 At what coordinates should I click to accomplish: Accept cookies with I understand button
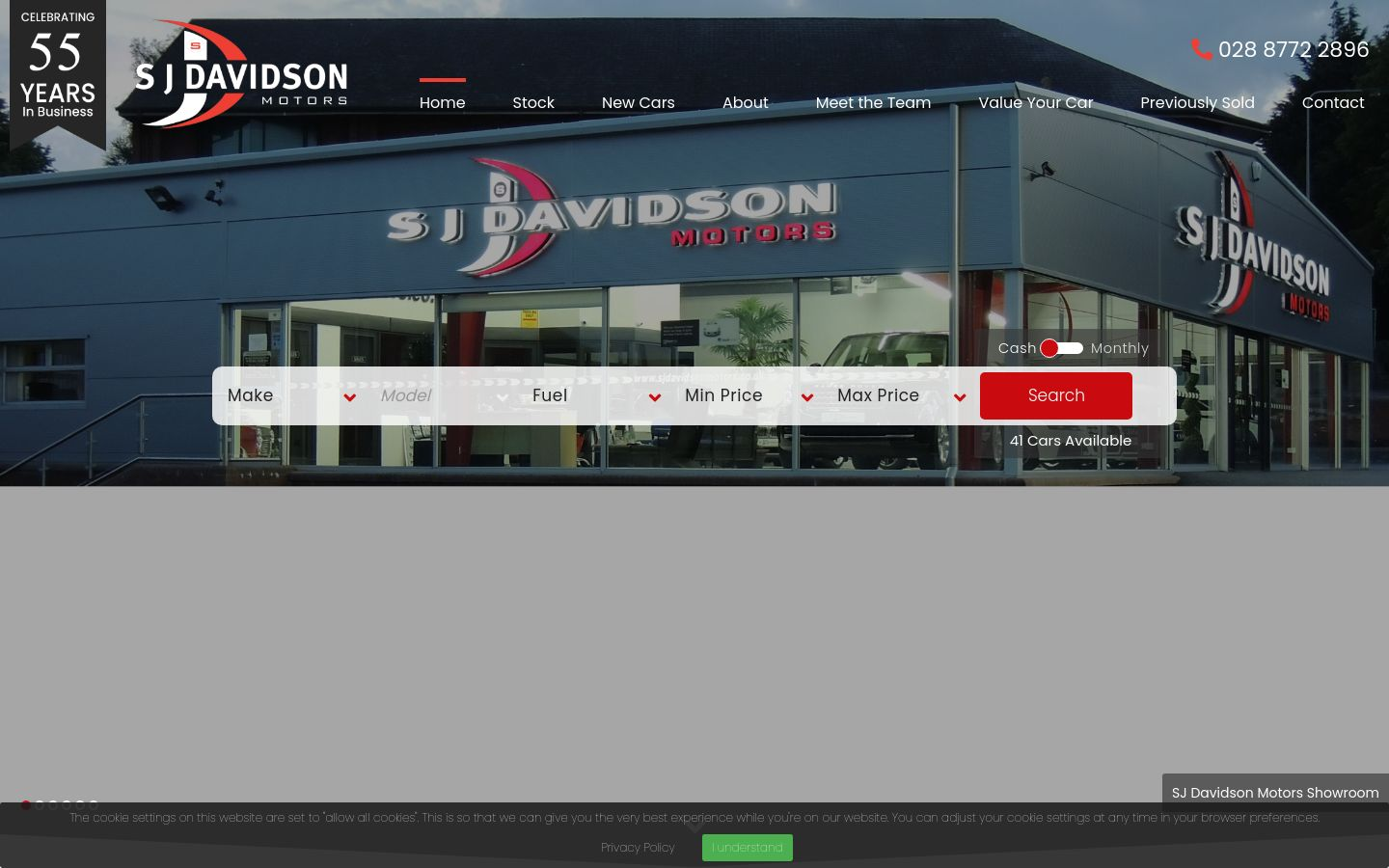(748, 848)
